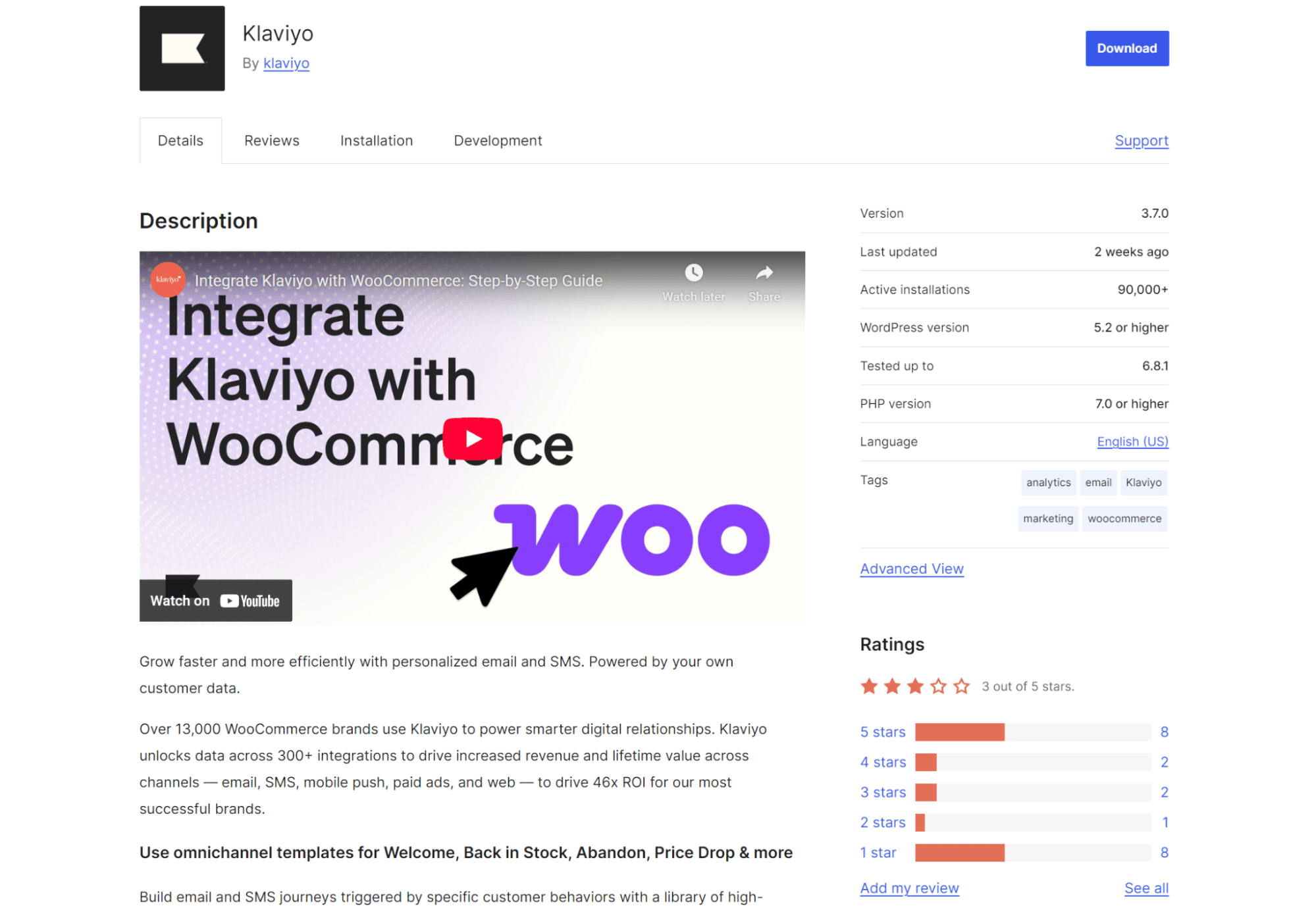Click the fifth empty rating star

[x=961, y=686]
